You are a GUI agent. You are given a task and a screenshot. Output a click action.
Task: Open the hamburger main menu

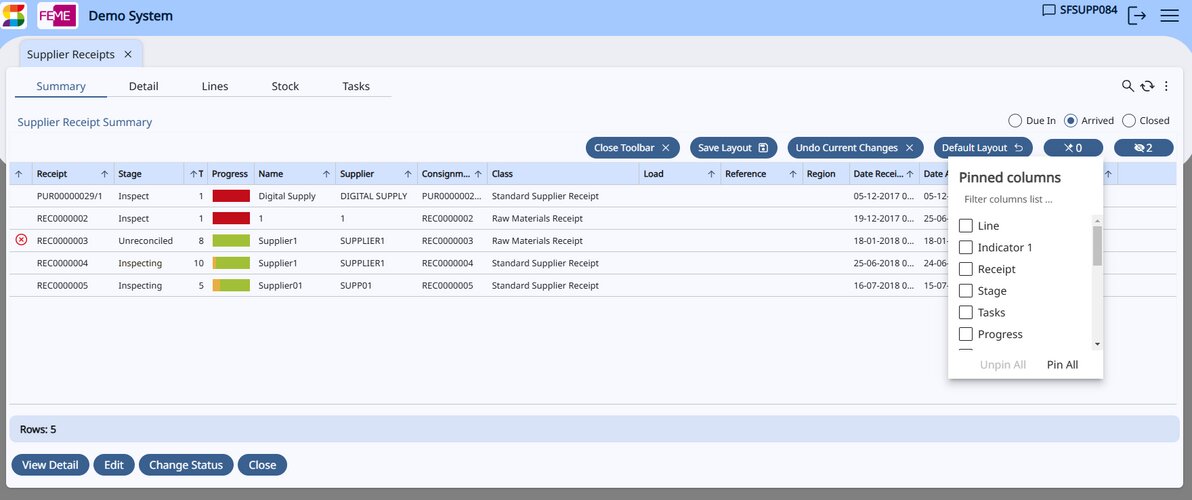click(x=1169, y=15)
